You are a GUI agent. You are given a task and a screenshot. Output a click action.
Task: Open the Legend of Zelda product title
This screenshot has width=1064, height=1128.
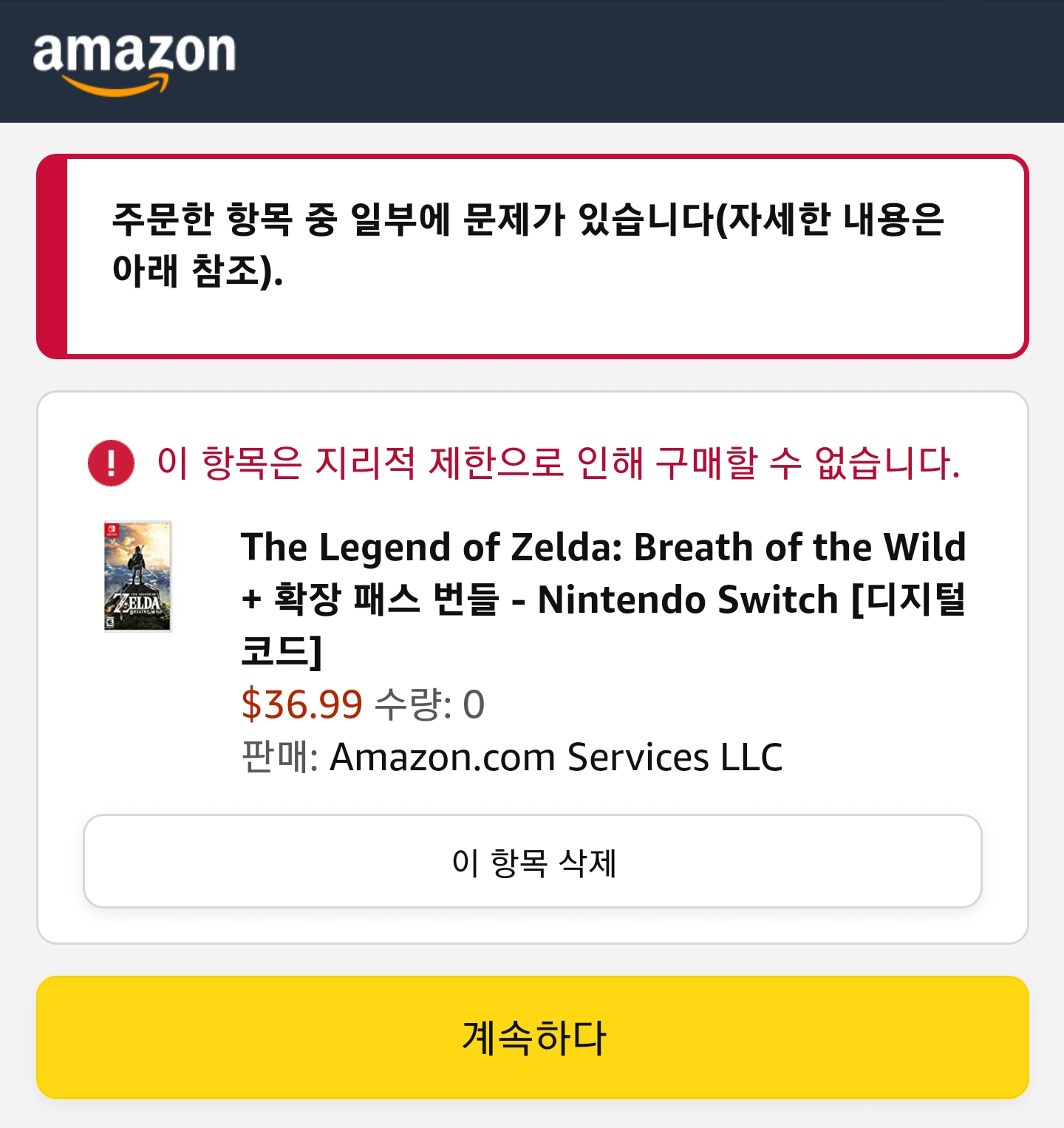(x=603, y=548)
